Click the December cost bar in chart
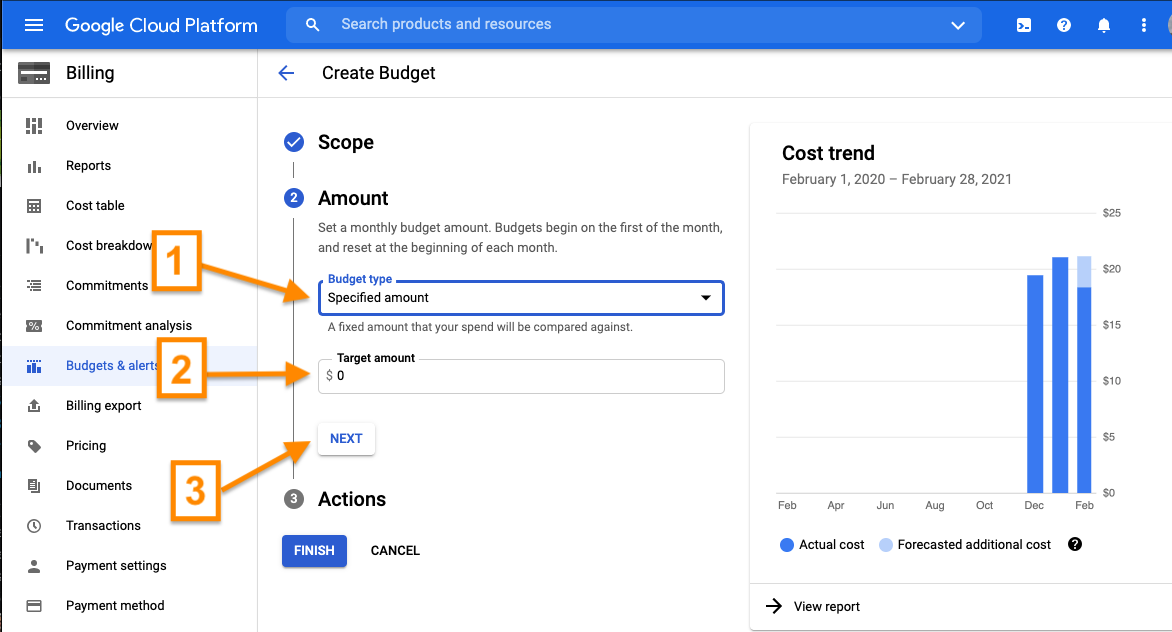 pos(1034,384)
